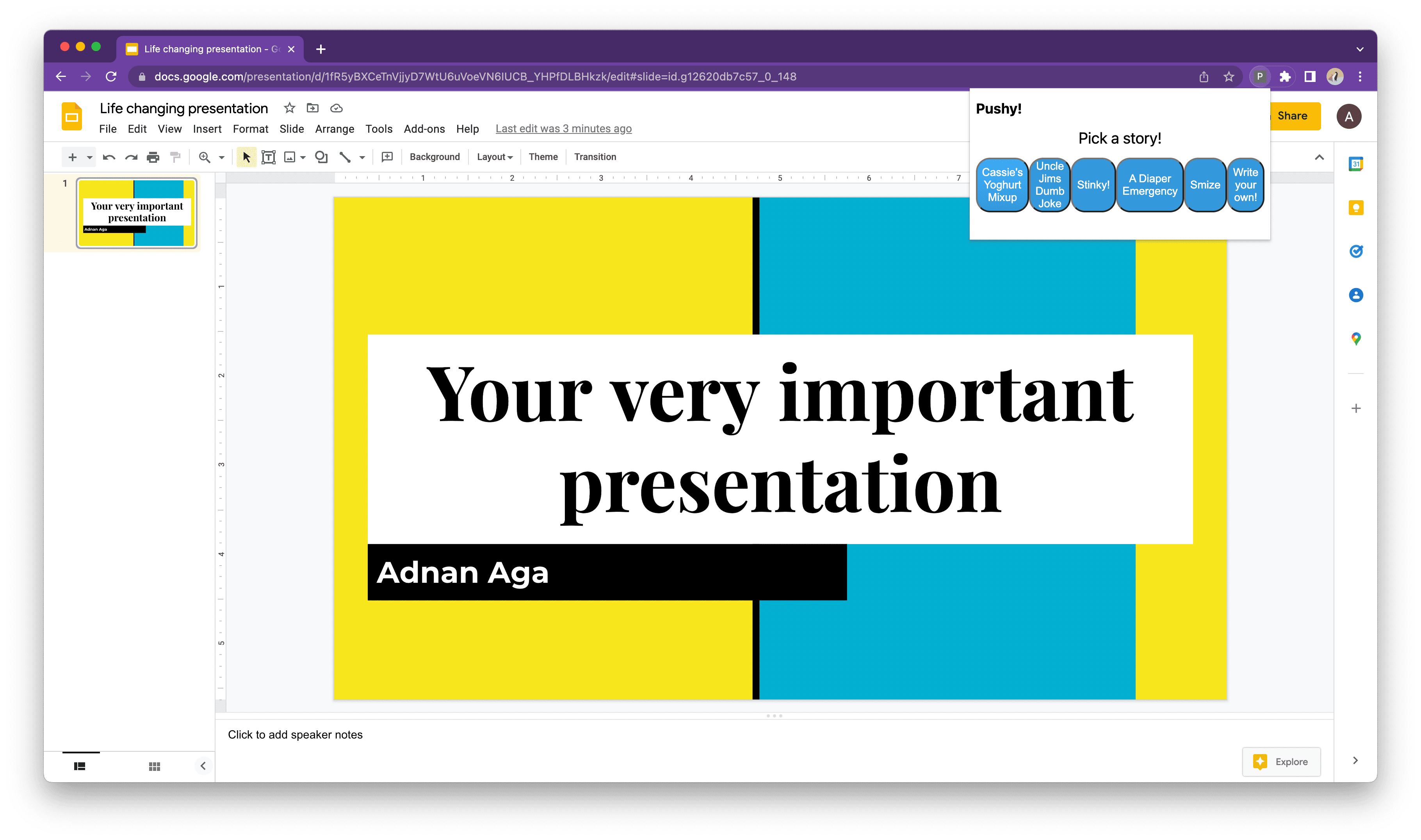Open the Layout dropdown
The height and width of the screenshot is (840, 1421).
(494, 157)
